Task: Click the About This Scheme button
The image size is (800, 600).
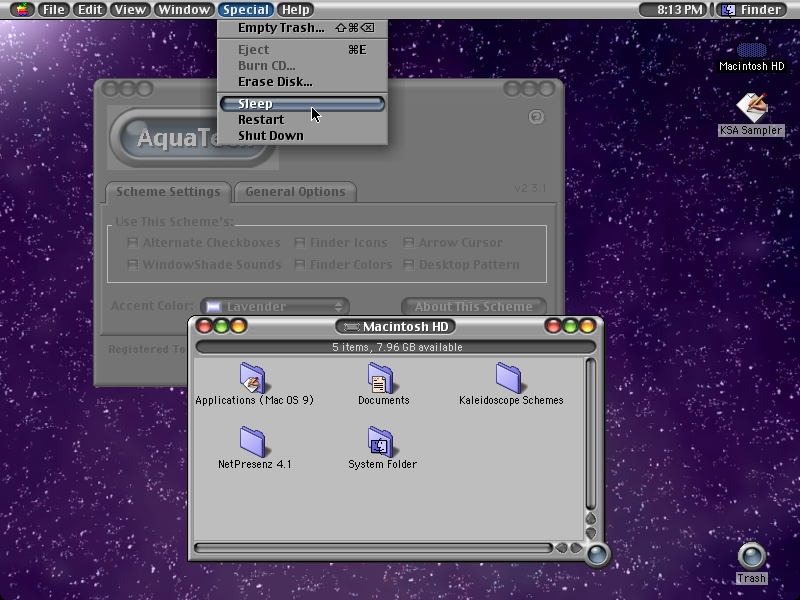Action: pos(473,306)
